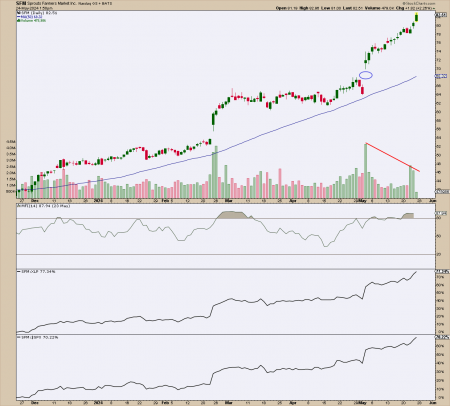Click the StockCharts.com watermark link
450x406 pixels.
(x=419, y=3)
